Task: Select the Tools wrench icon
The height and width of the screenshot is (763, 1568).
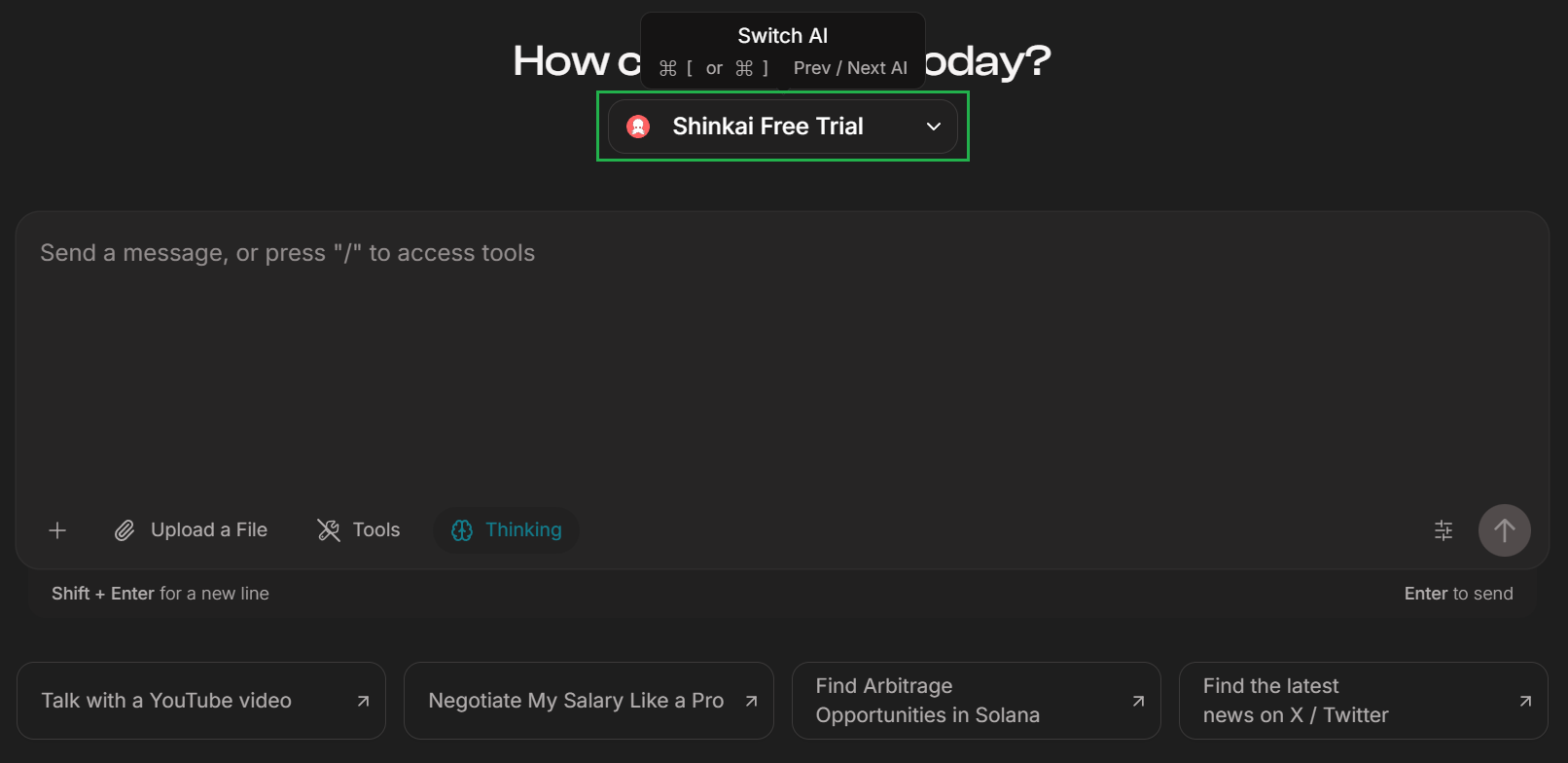Action: [329, 529]
